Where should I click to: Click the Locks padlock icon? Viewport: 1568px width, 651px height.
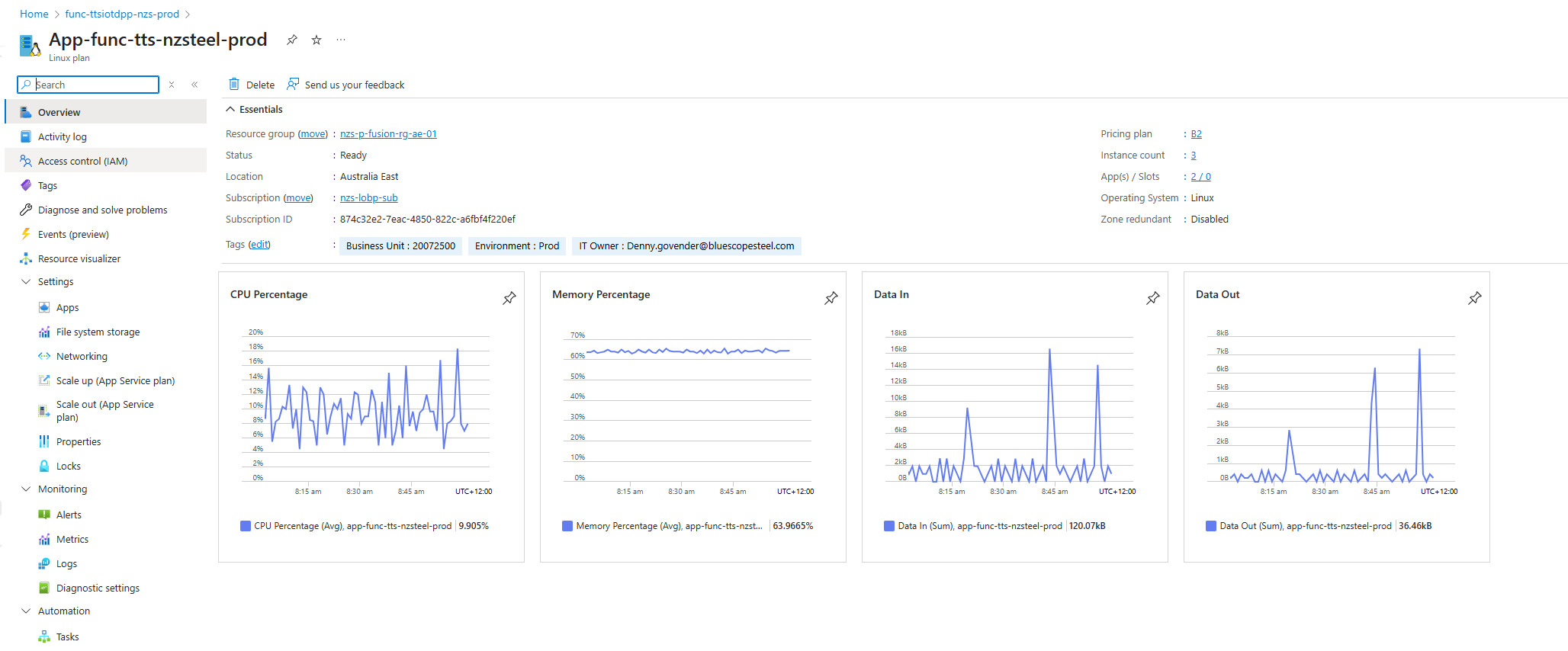(x=44, y=466)
